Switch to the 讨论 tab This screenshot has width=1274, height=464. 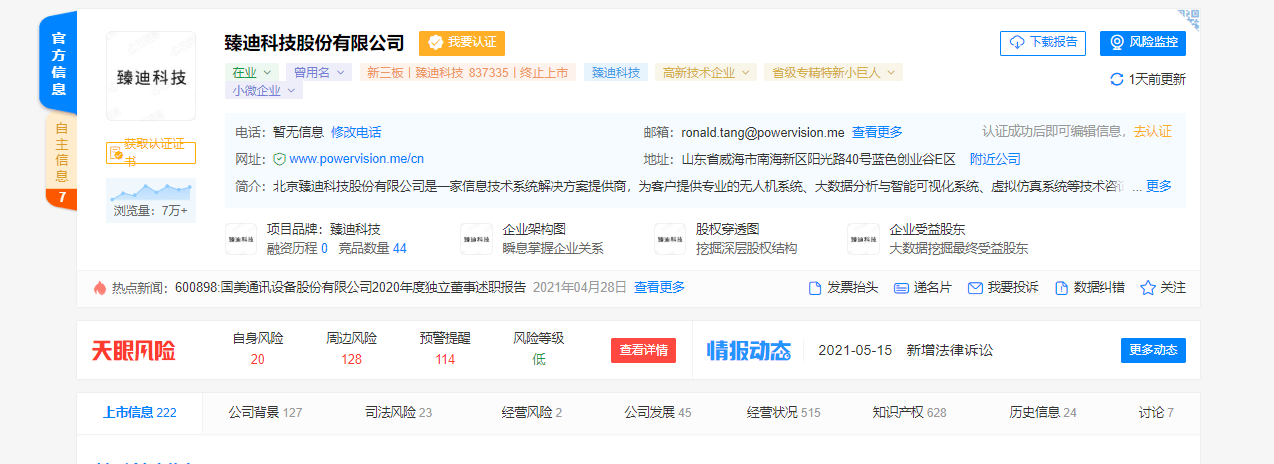point(1156,412)
